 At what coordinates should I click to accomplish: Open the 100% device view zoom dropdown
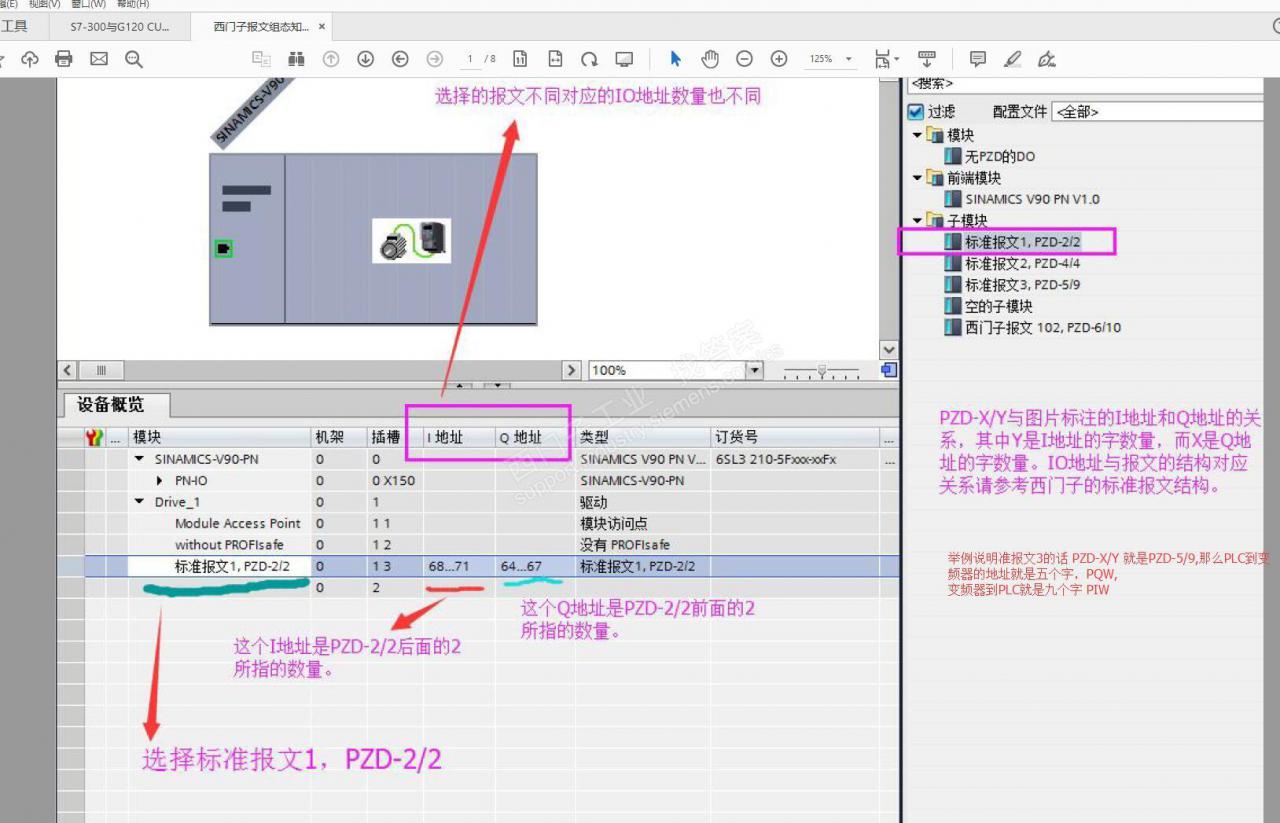(754, 370)
